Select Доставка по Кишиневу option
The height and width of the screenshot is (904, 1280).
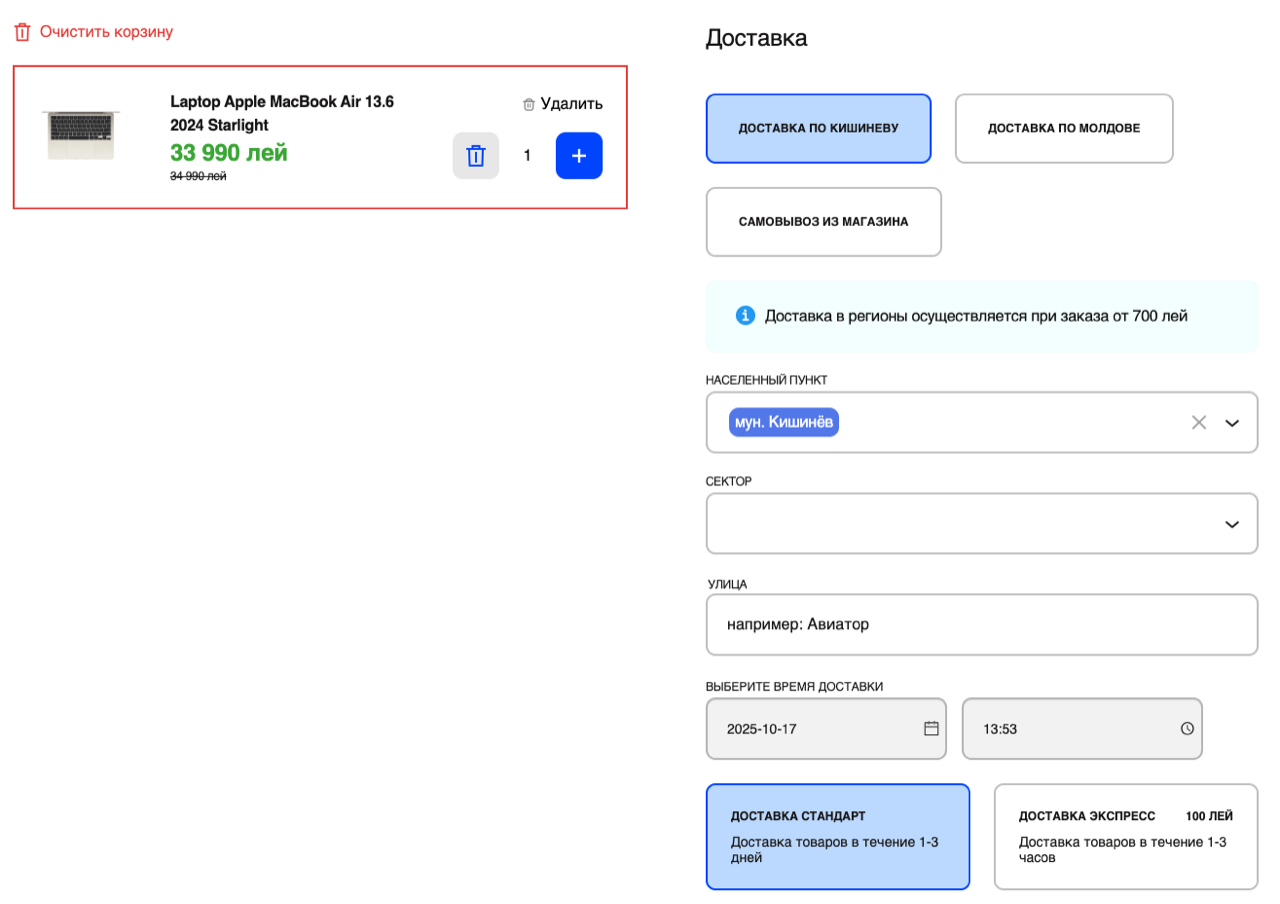point(819,128)
